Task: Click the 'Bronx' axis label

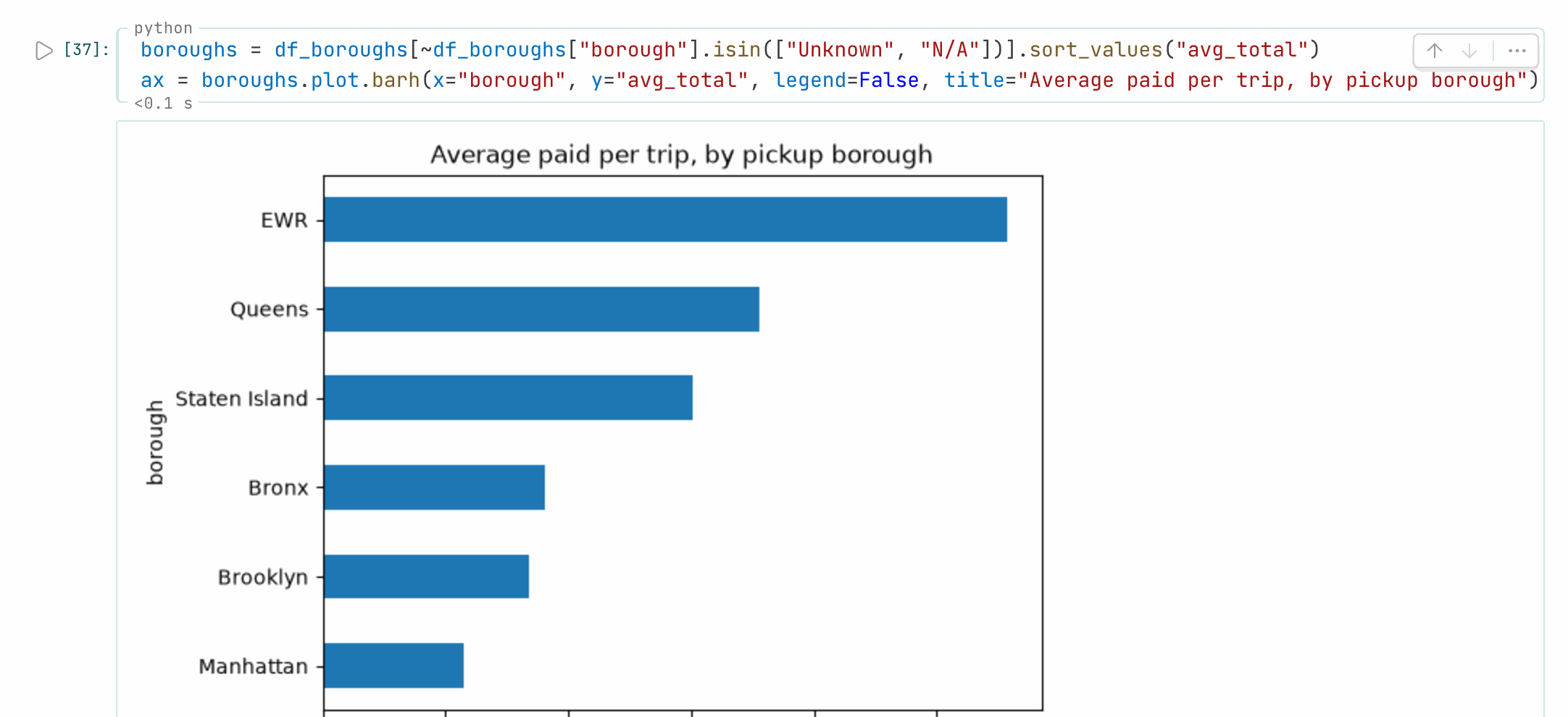Action: (x=278, y=488)
